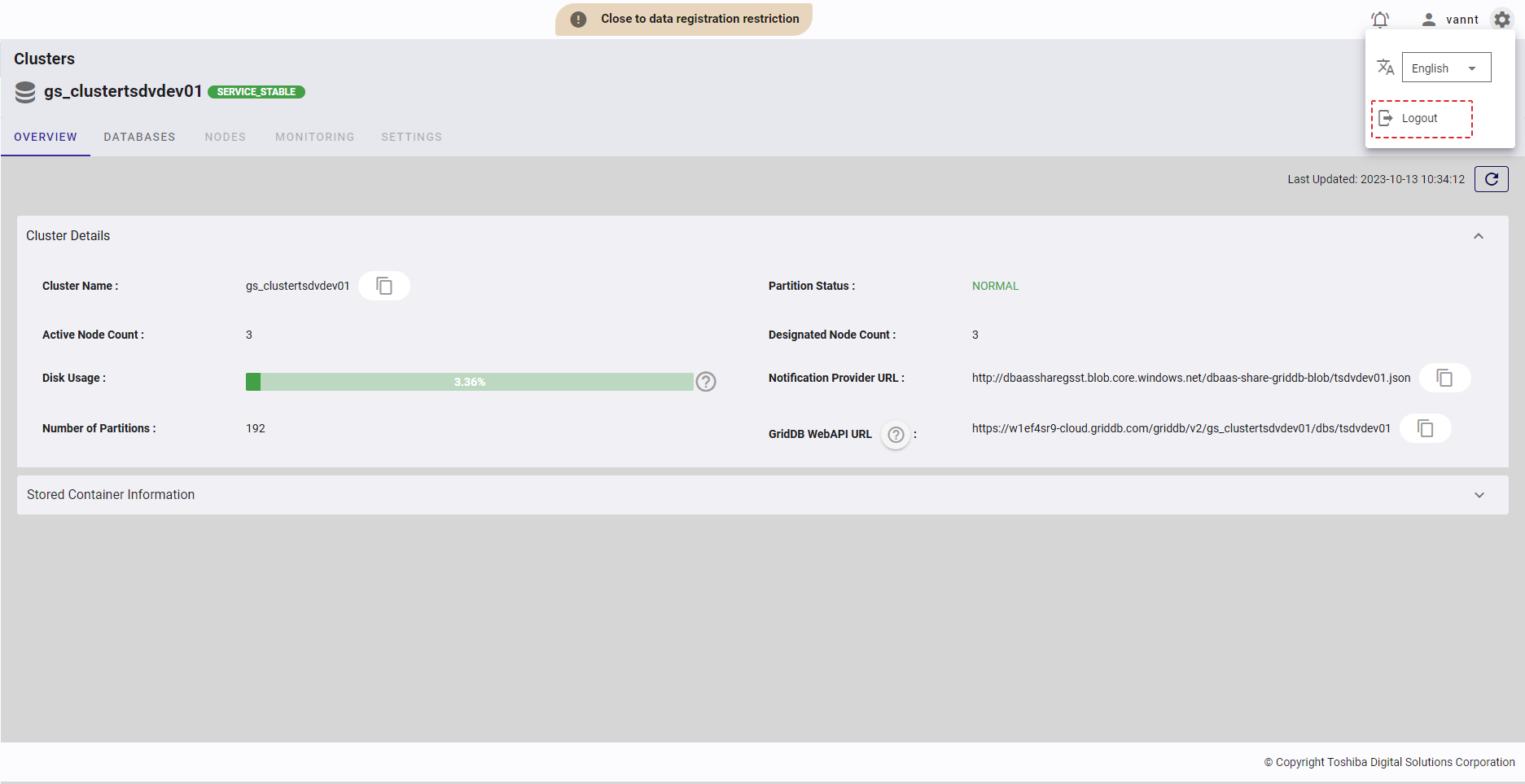Collapse the Cluster Details panel

point(1479,236)
